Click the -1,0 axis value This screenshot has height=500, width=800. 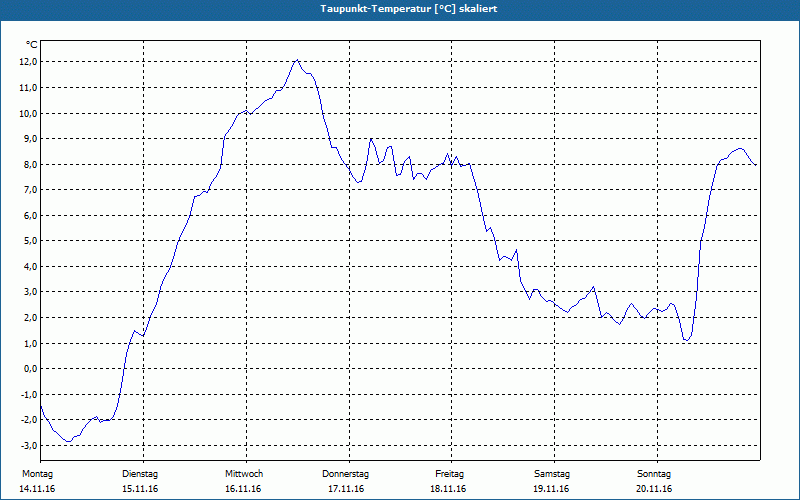(29, 394)
